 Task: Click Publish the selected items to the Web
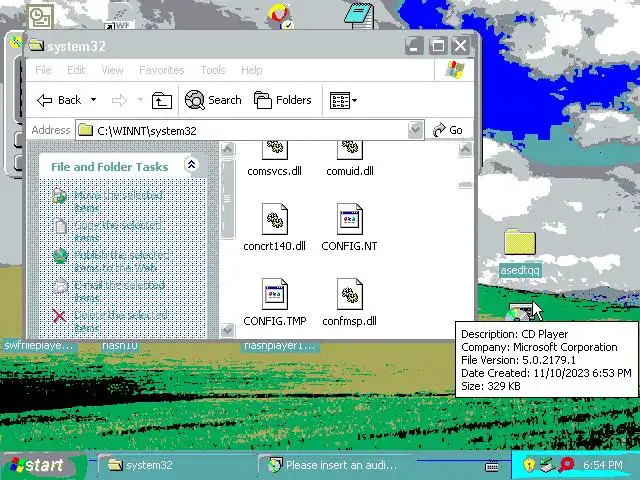coord(122,261)
